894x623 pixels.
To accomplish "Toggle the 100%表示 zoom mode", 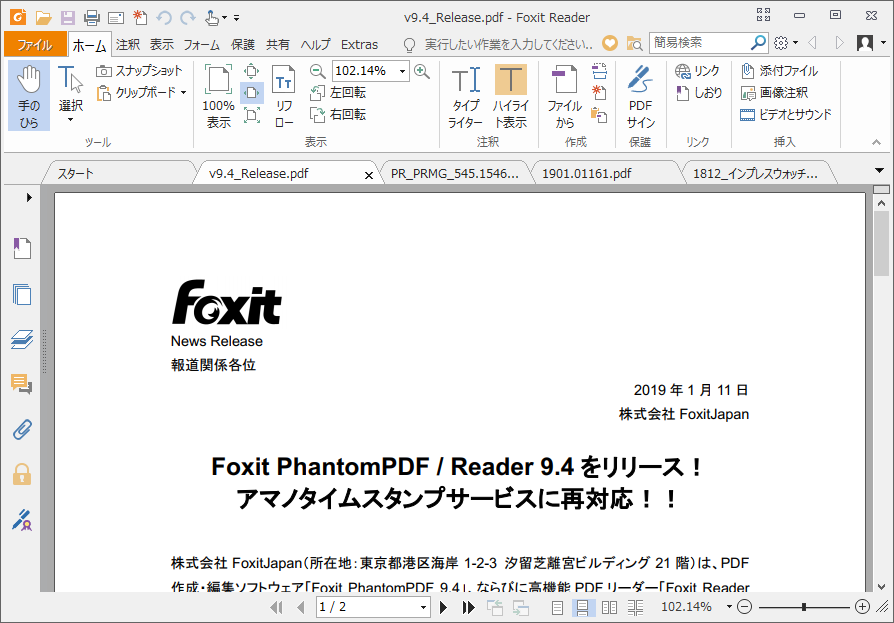I will point(217,95).
